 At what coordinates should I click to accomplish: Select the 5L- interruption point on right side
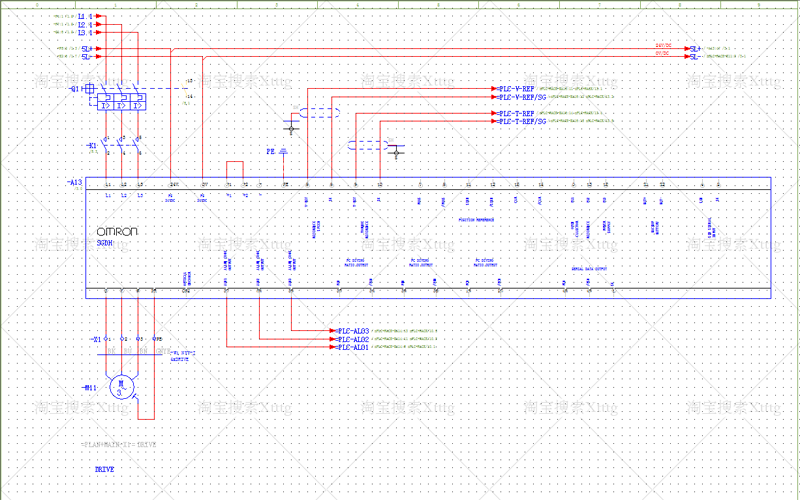click(693, 57)
